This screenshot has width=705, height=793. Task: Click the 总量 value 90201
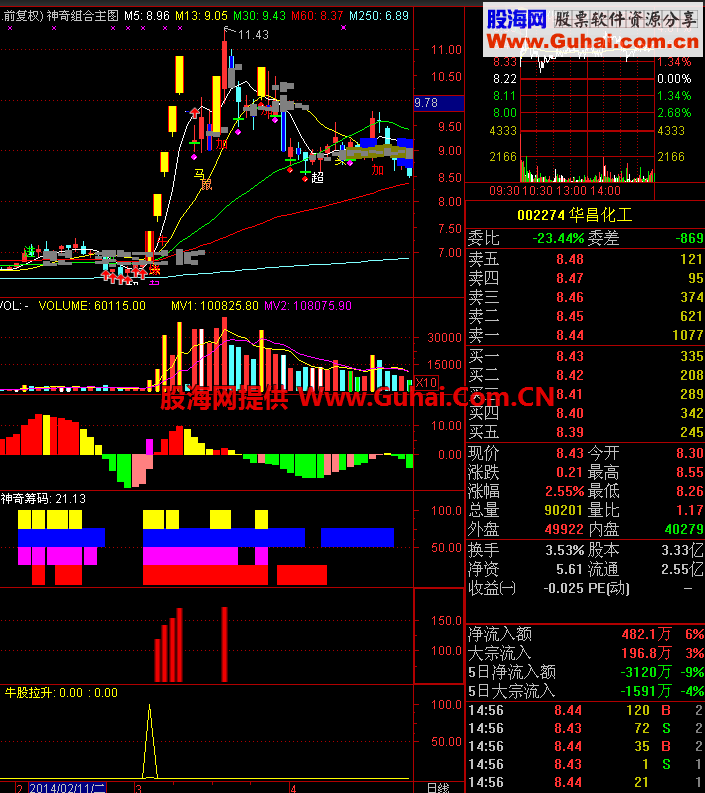[x=564, y=510]
